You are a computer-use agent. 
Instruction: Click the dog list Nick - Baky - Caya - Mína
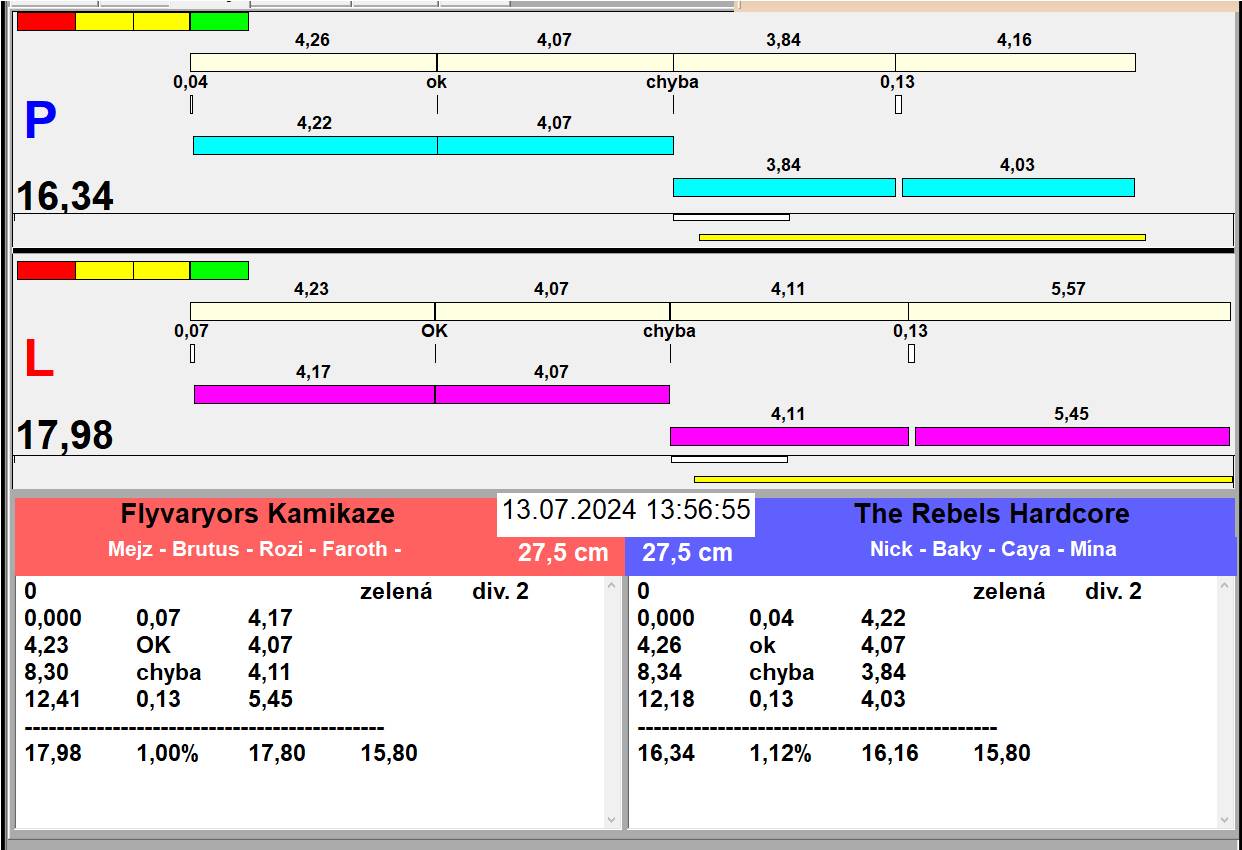pos(993,549)
